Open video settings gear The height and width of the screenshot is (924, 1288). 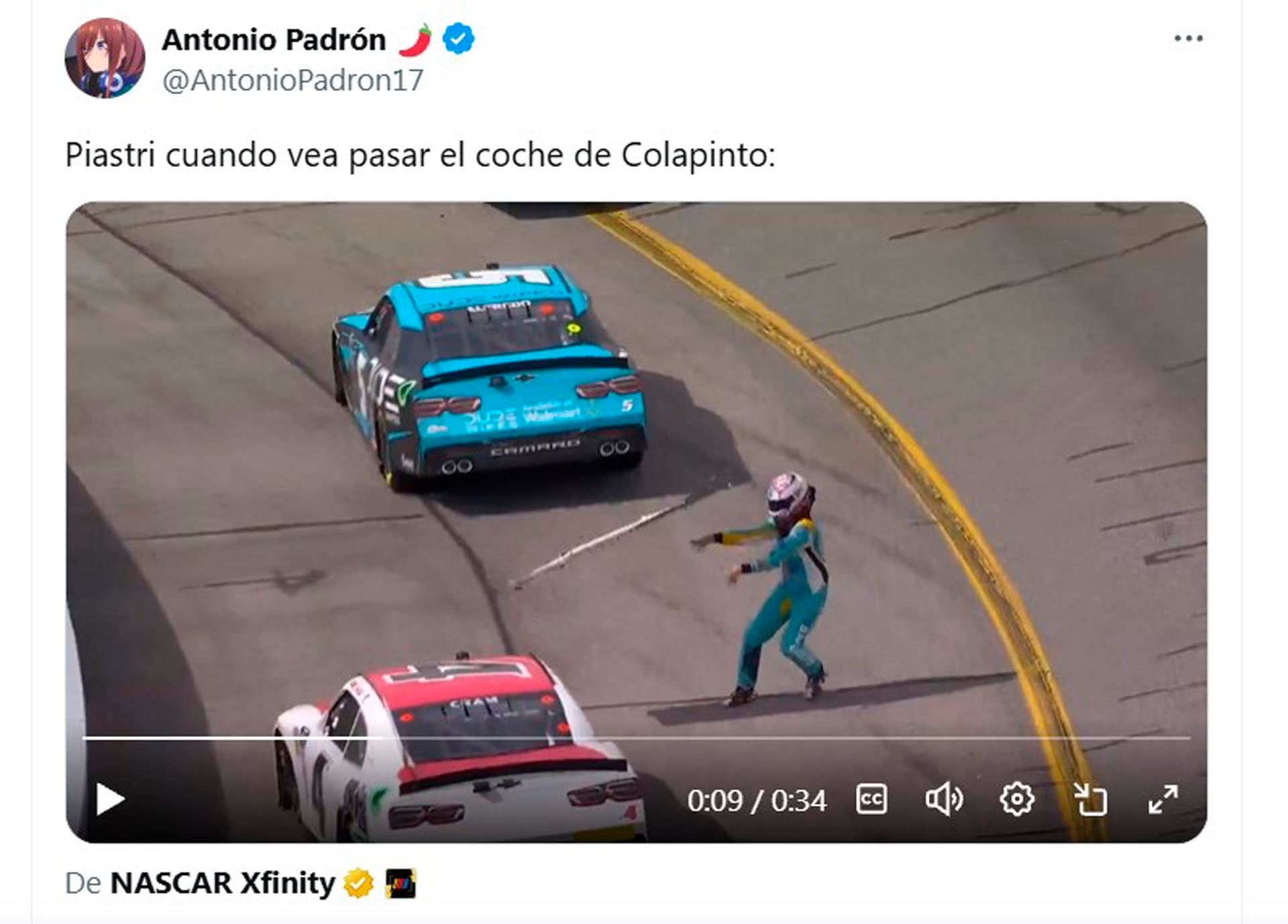tap(1017, 799)
